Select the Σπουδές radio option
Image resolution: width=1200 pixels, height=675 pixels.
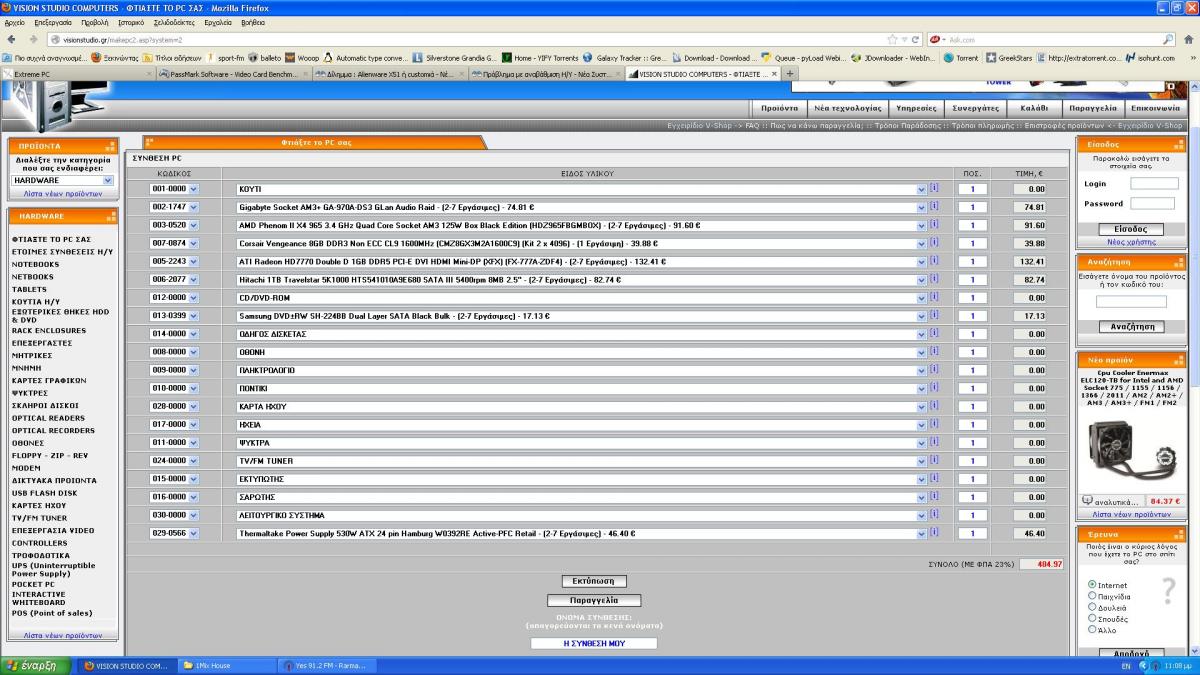click(1092, 618)
